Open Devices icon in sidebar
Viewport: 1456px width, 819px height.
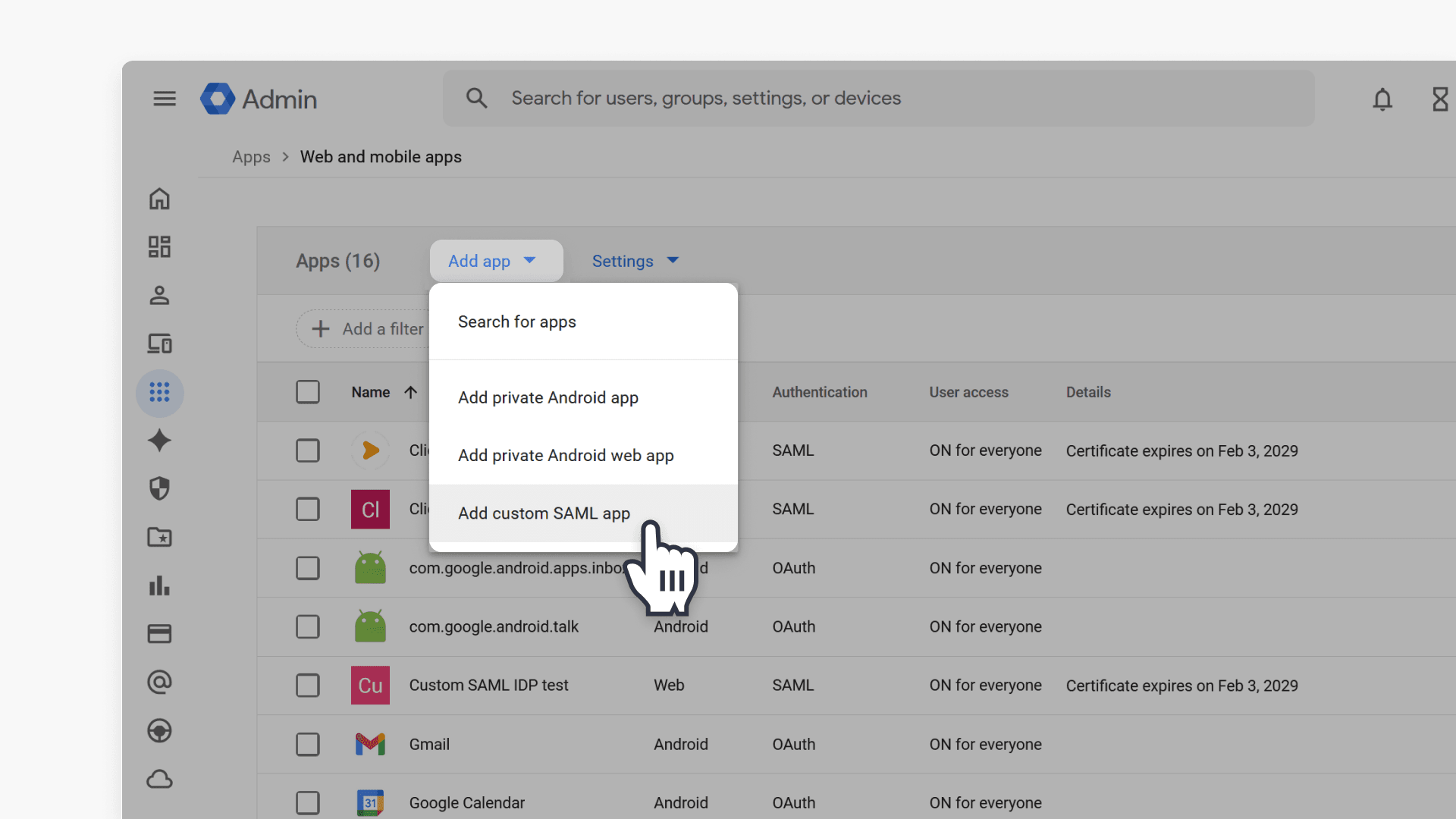tap(159, 344)
